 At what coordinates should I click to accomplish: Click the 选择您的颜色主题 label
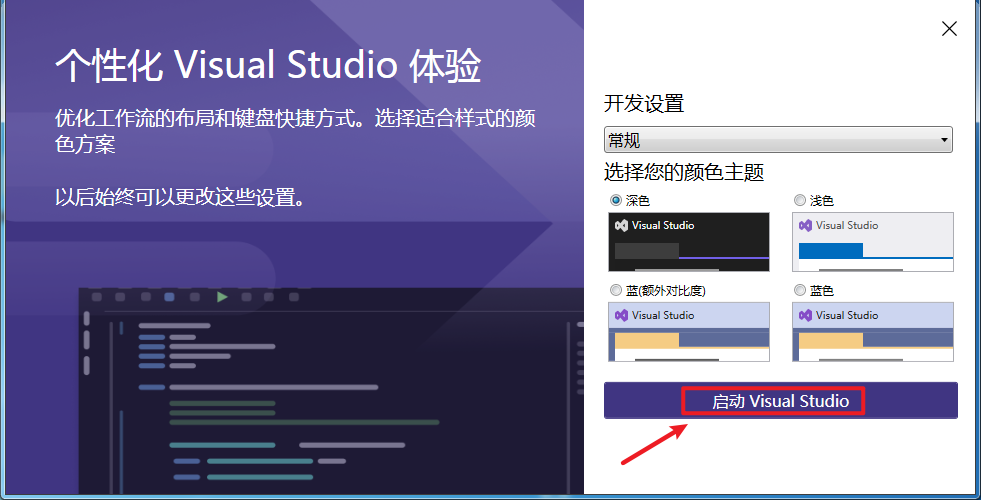tap(684, 172)
